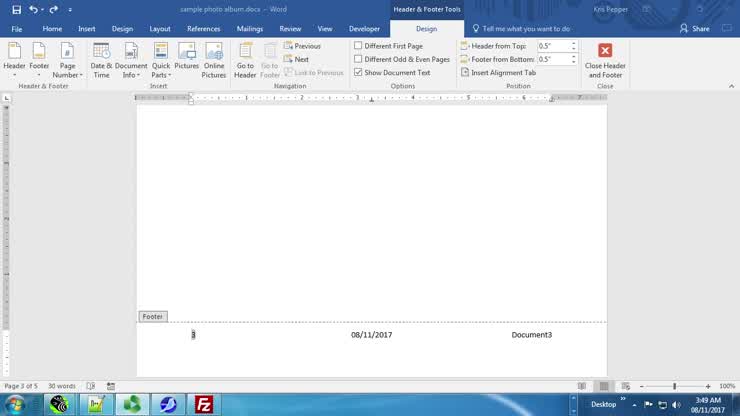Viewport: 740px width, 416px height.
Task: Open Customize Quick Access Toolbar menu
Action: pyautogui.click(x=70, y=9)
